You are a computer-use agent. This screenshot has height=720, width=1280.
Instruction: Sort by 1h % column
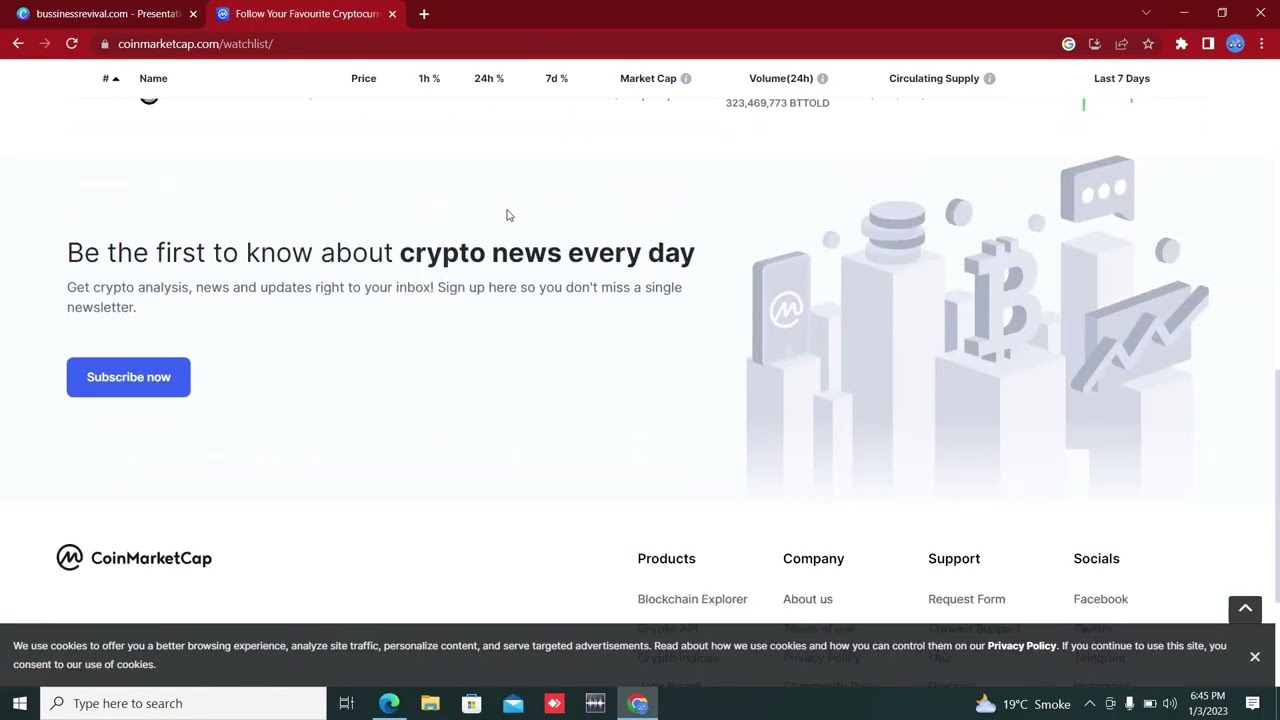[429, 78]
